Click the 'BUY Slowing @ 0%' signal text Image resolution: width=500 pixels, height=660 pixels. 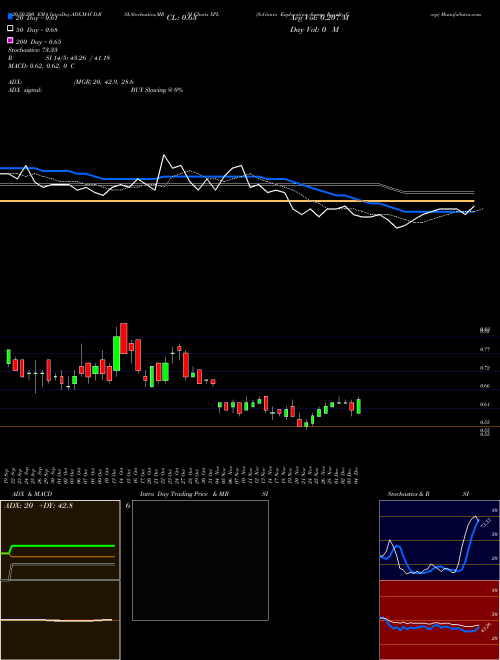pyautogui.click(x=157, y=90)
